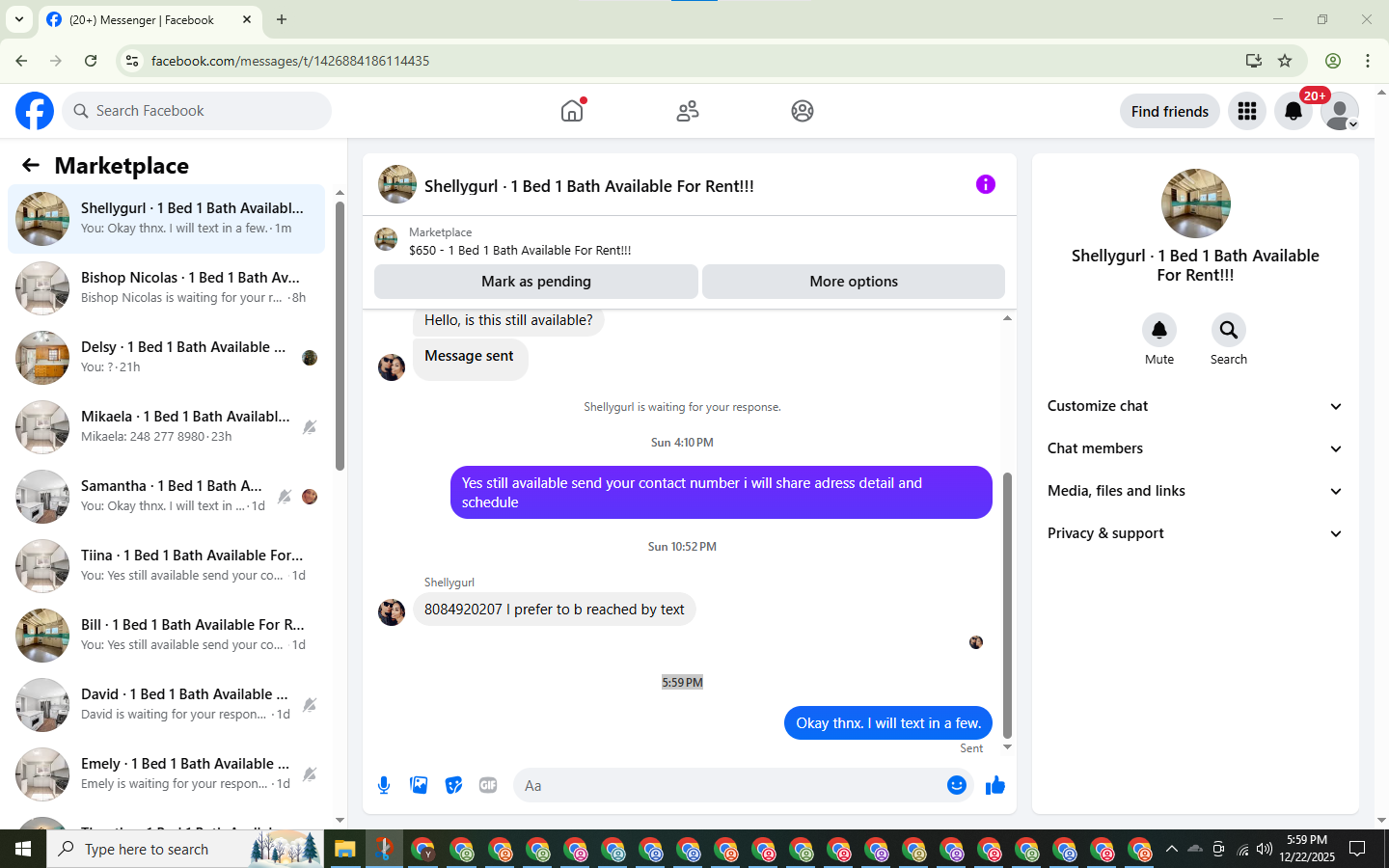Open conversation information purple icon
Screen dimensions: 1389x868
point(985,184)
